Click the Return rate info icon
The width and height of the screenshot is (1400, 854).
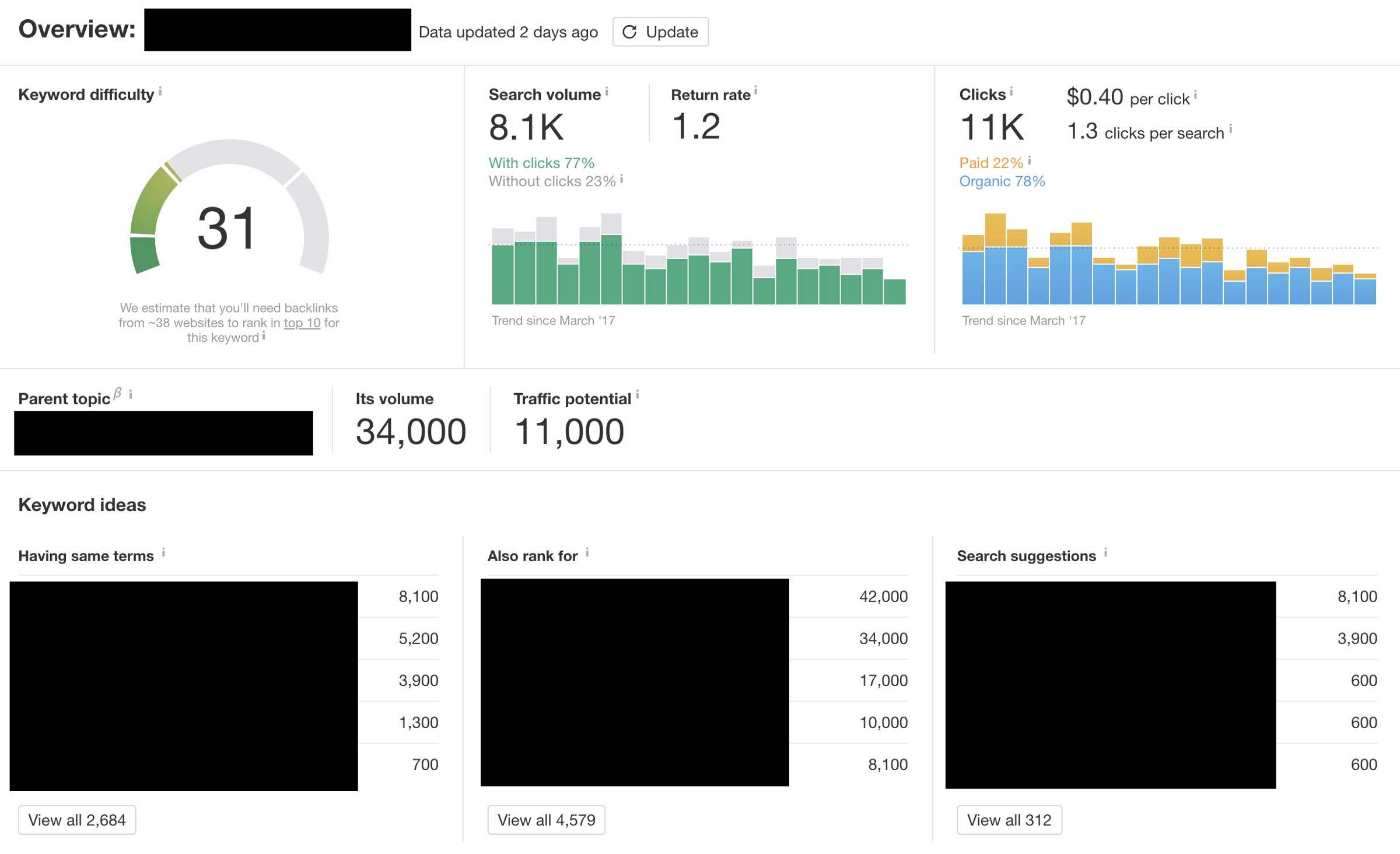755,90
